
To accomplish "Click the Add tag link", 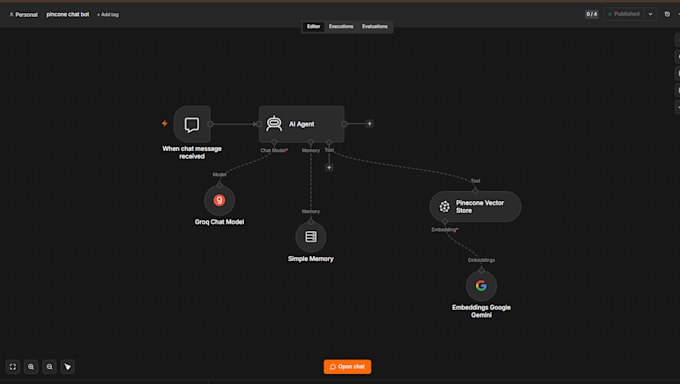I will 108,15.
